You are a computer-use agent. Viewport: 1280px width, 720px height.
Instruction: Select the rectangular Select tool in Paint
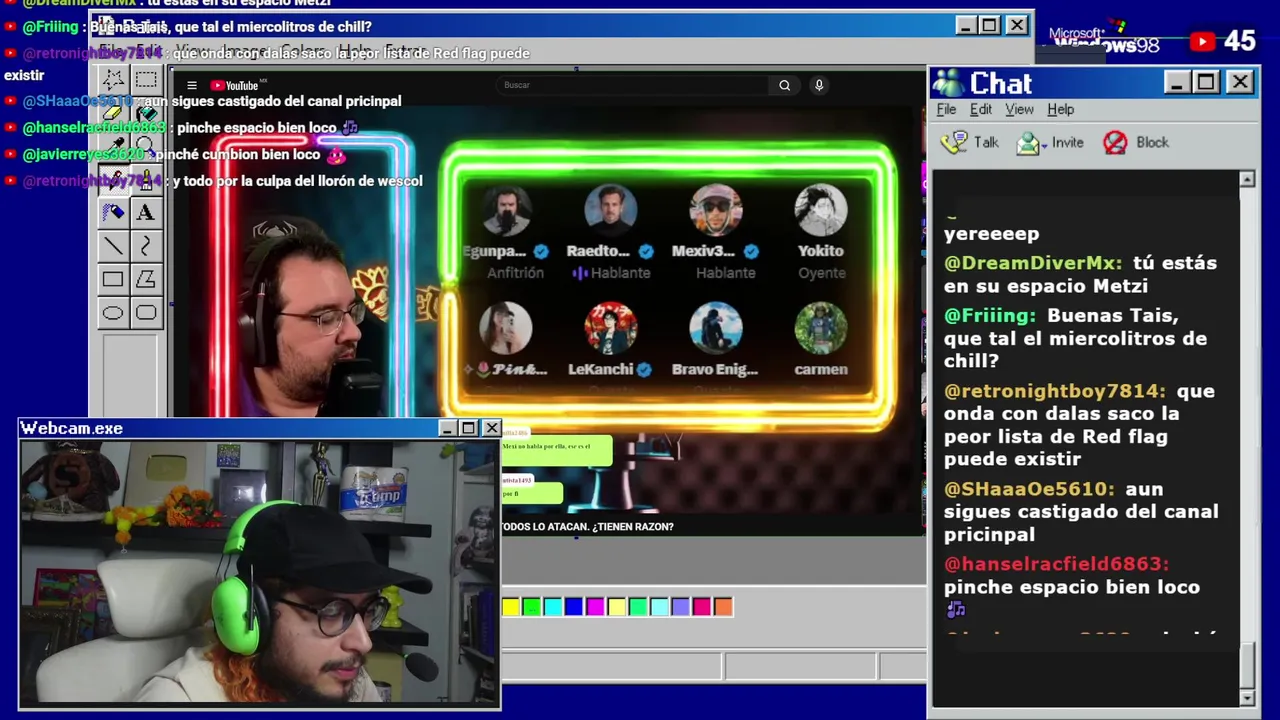146,79
